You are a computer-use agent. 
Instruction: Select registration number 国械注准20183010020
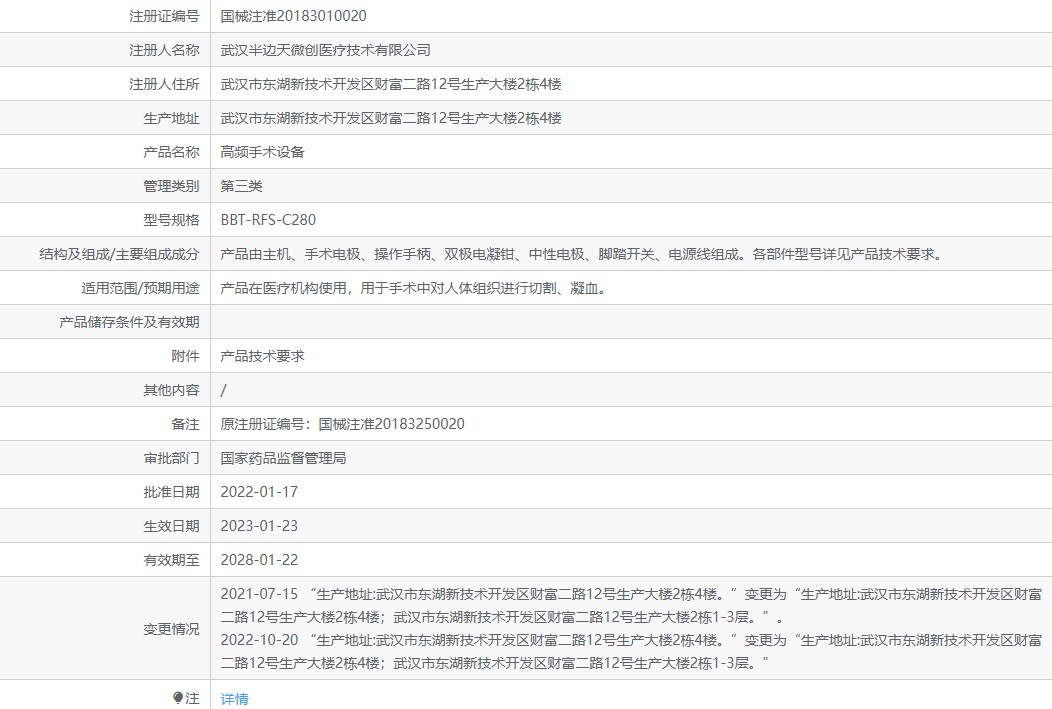pyautogui.click(x=293, y=16)
